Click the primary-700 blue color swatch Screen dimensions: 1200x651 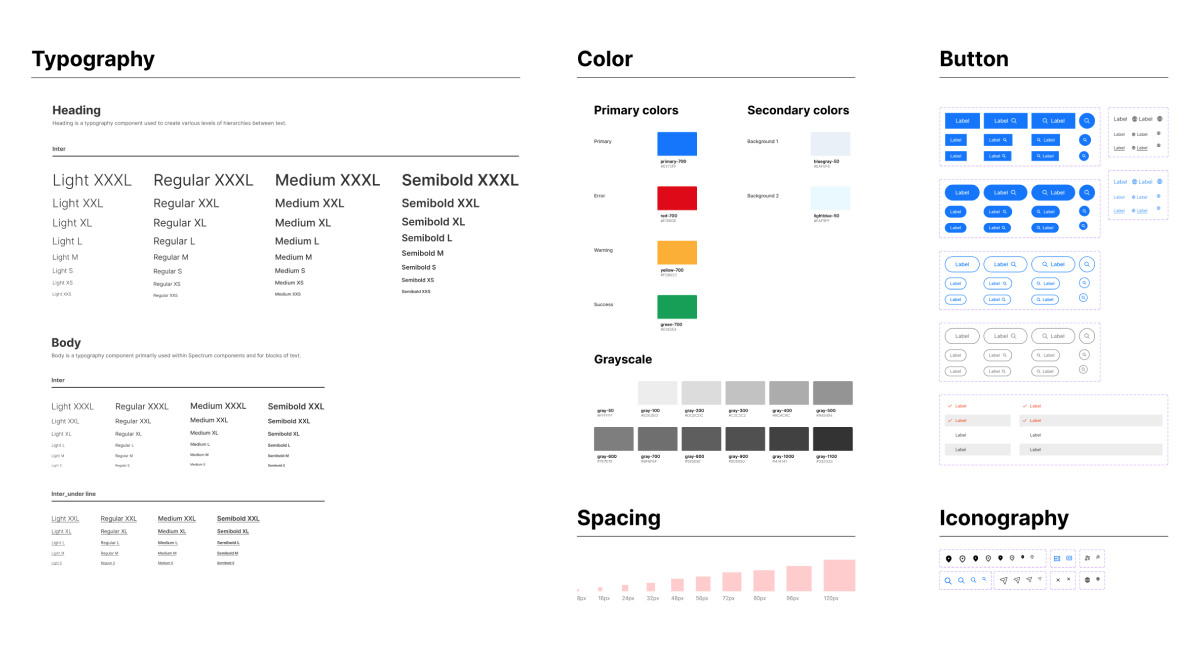(677, 143)
